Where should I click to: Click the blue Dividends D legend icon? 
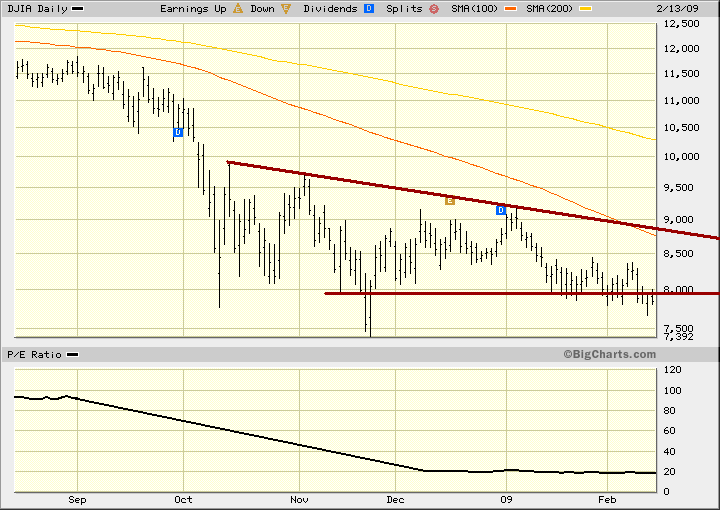tap(369, 8)
